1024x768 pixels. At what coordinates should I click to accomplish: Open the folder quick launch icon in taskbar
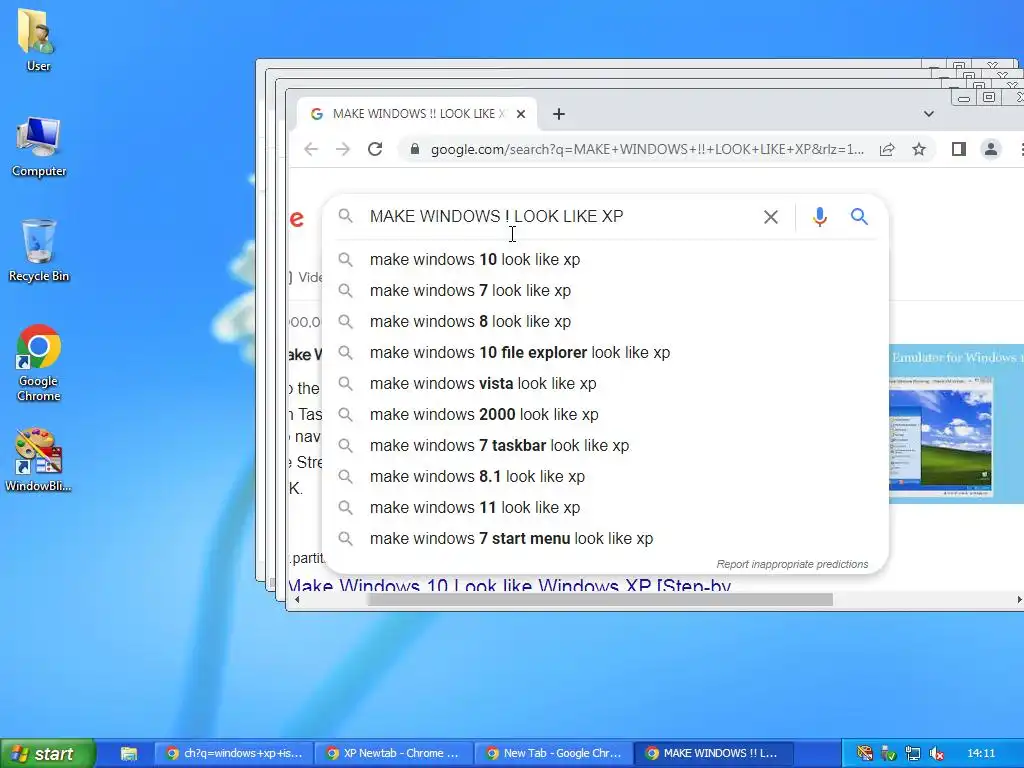pos(129,754)
